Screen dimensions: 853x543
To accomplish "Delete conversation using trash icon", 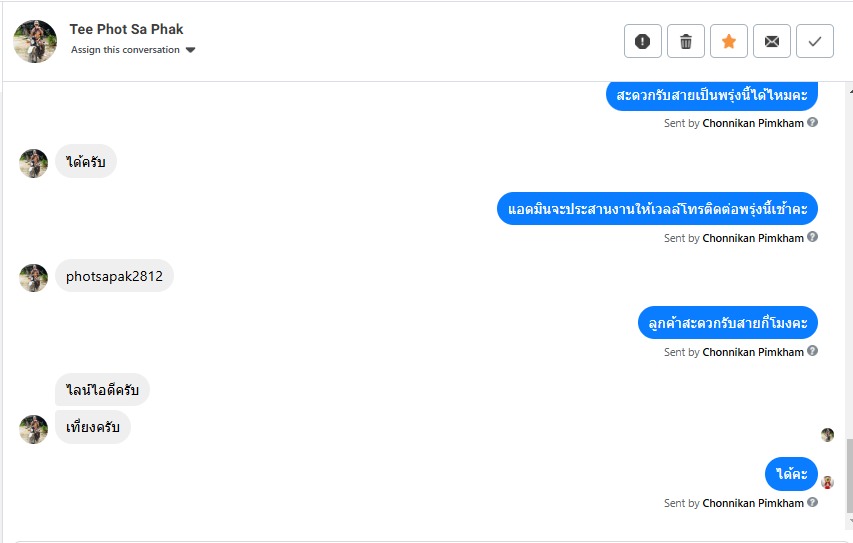I will (x=685, y=41).
